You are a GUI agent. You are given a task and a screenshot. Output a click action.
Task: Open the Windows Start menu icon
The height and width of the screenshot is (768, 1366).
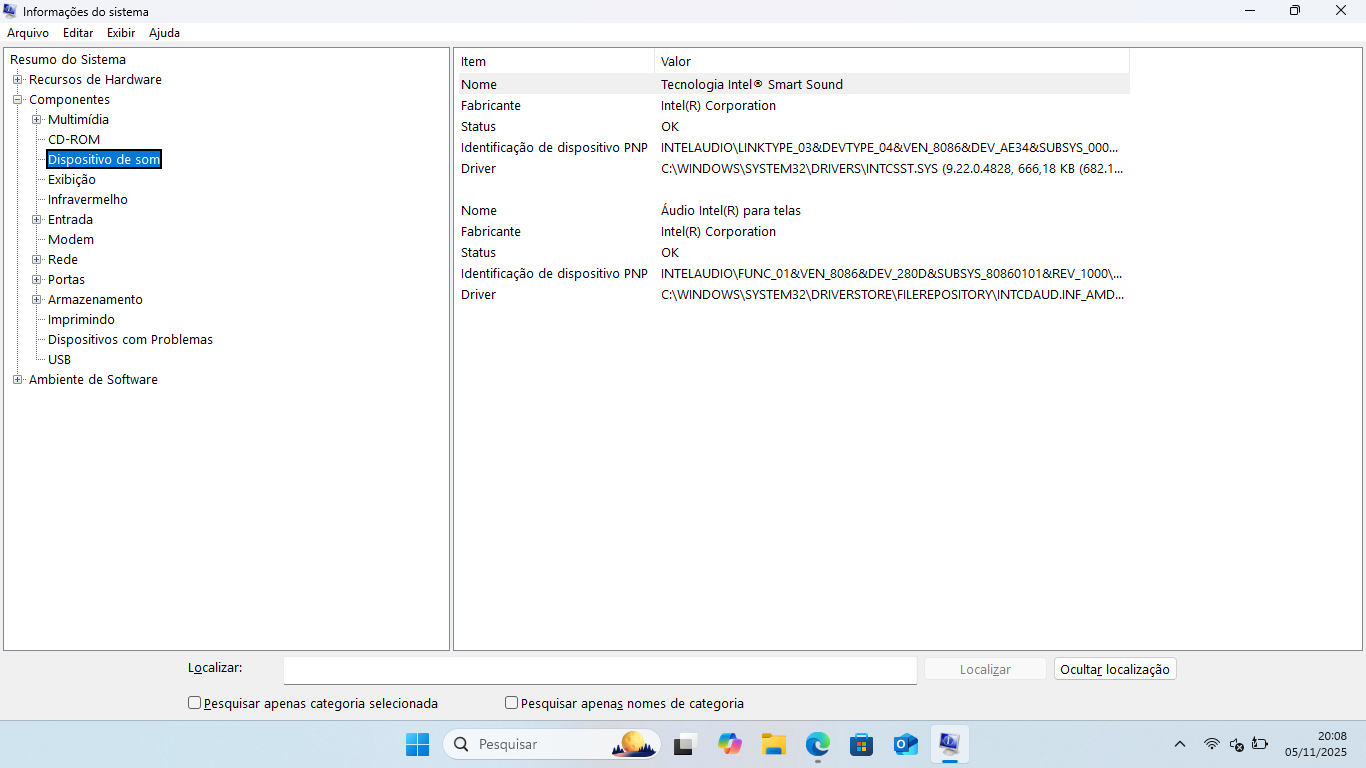coord(417,744)
